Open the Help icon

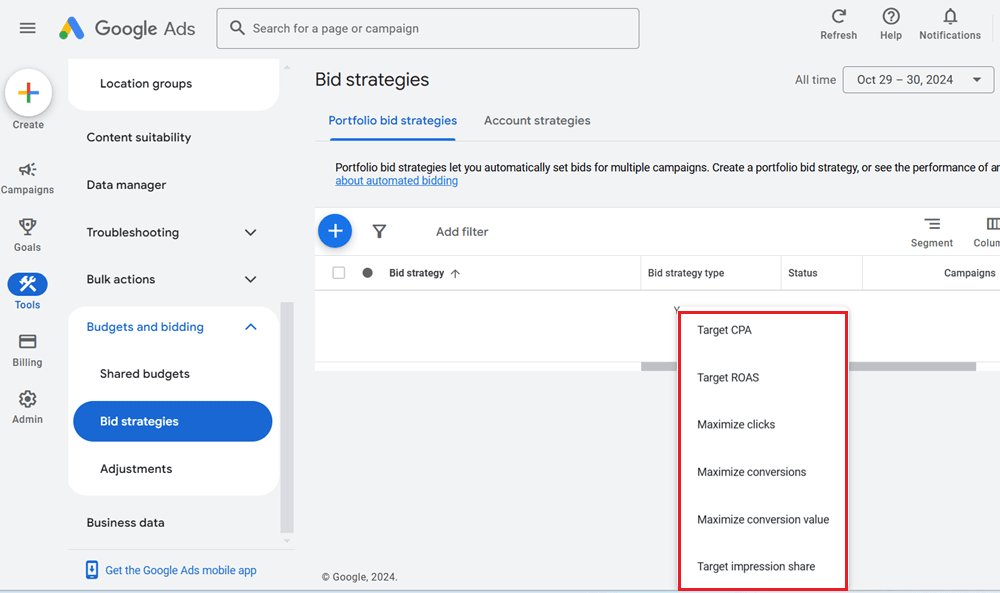890,18
